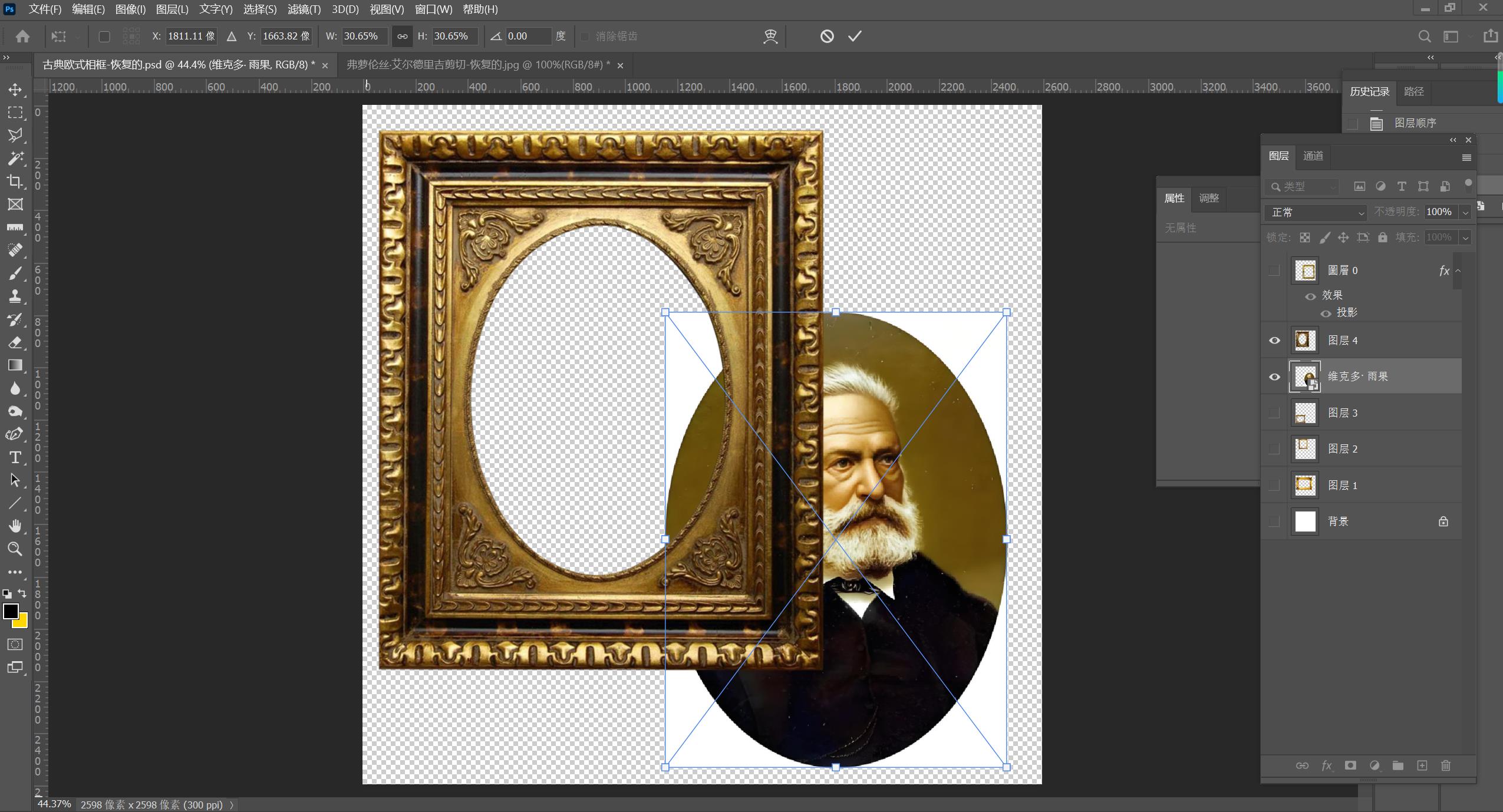This screenshot has width=1503, height=812.
Task: Open the opacity 不透明度 dropdown arrow
Action: 1465,212
